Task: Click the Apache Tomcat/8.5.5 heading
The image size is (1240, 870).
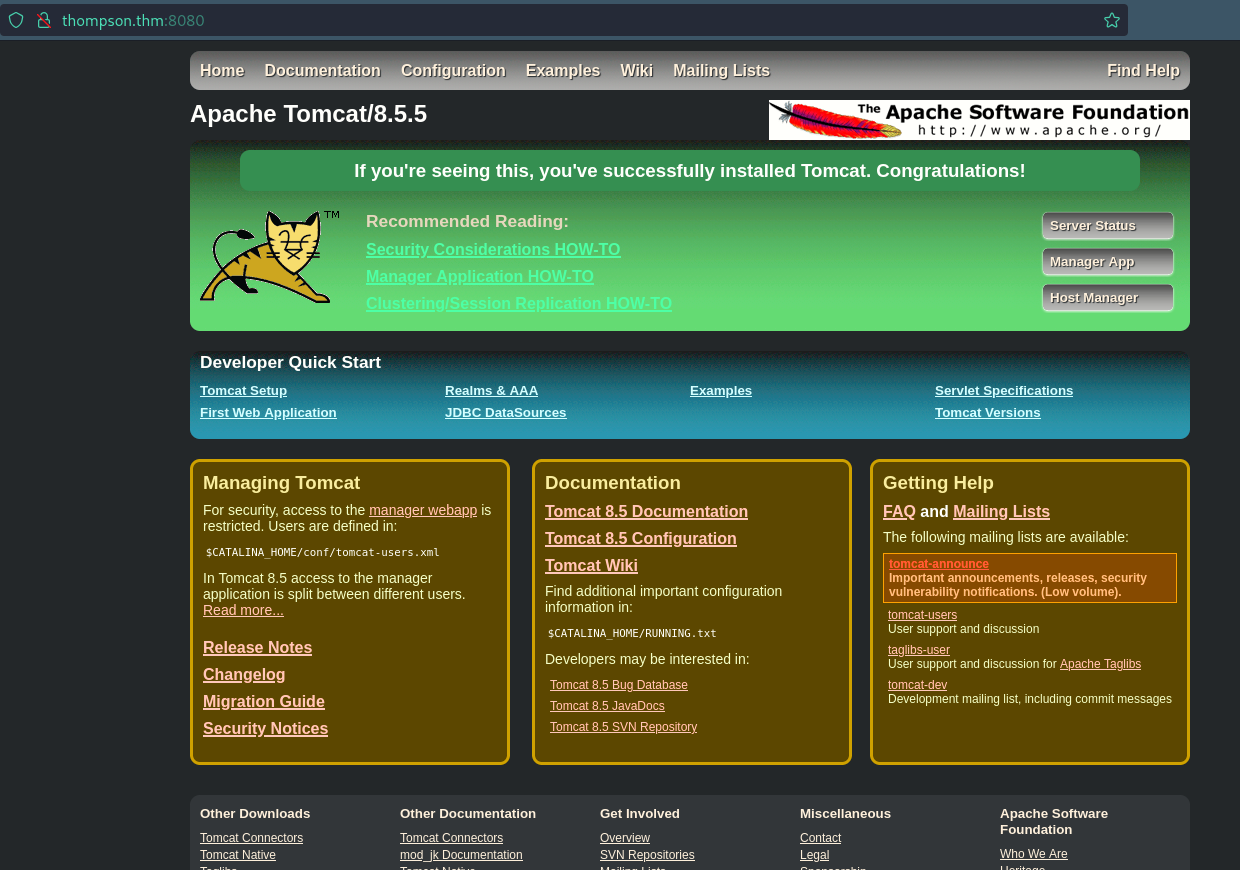Action: pos(308,114)
